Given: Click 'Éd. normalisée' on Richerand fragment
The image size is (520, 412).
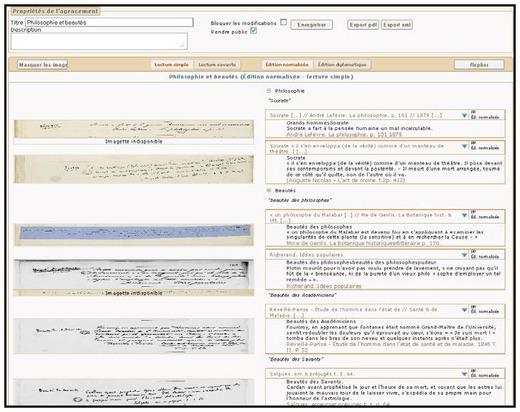Looking at the screenshot, I should point(485,257).
